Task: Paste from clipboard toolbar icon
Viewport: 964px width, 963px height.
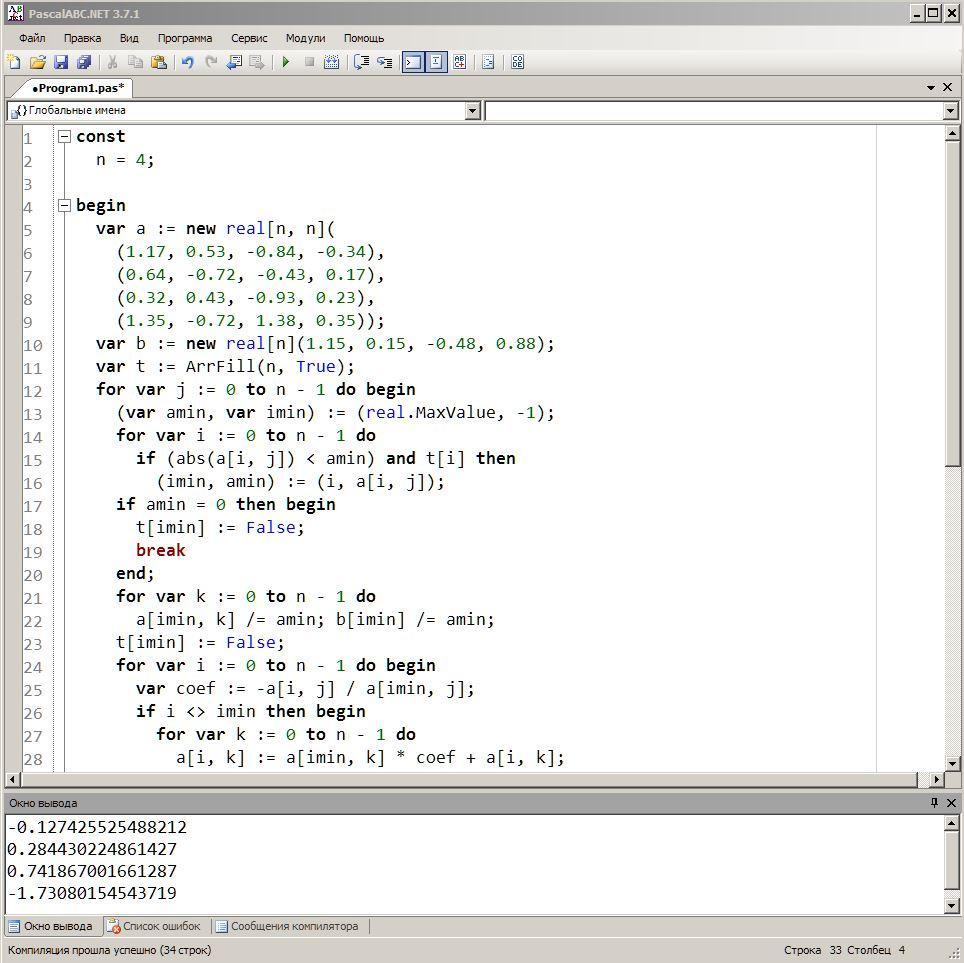Action: pyautogui.click(x=159, y=62)
